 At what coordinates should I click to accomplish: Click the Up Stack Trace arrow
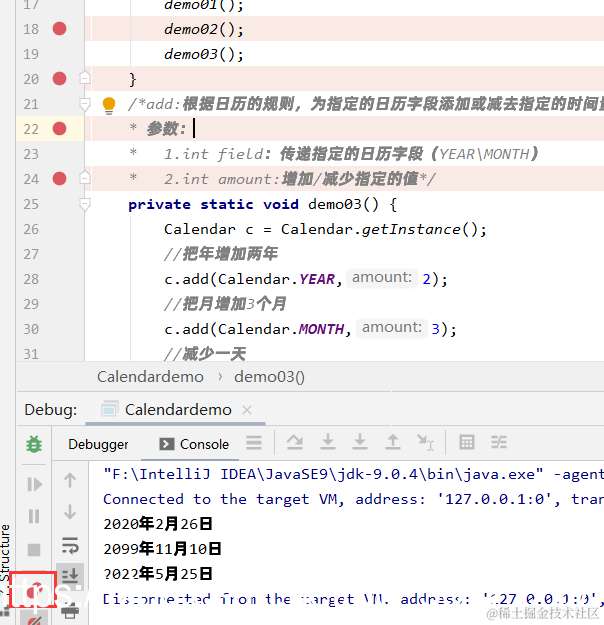[x=70, y=480]
